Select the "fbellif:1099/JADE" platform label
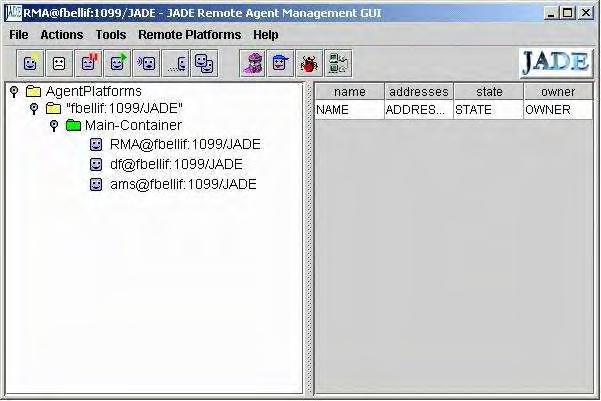The image size is (601, 401). tap(124, 108)
